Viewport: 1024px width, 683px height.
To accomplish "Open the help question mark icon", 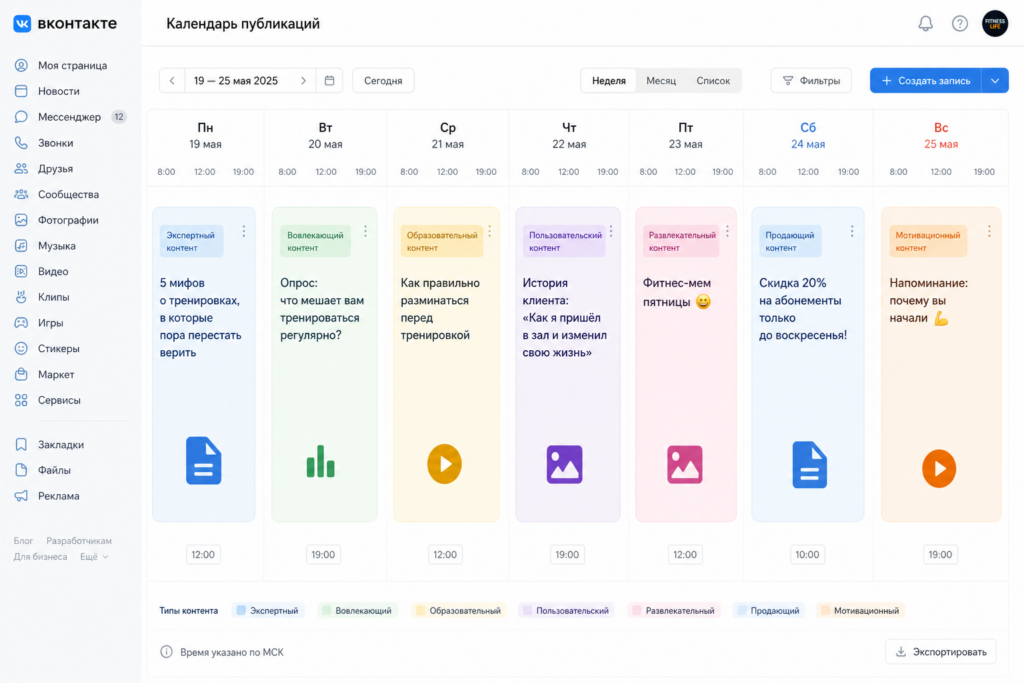I will [959, 24].
